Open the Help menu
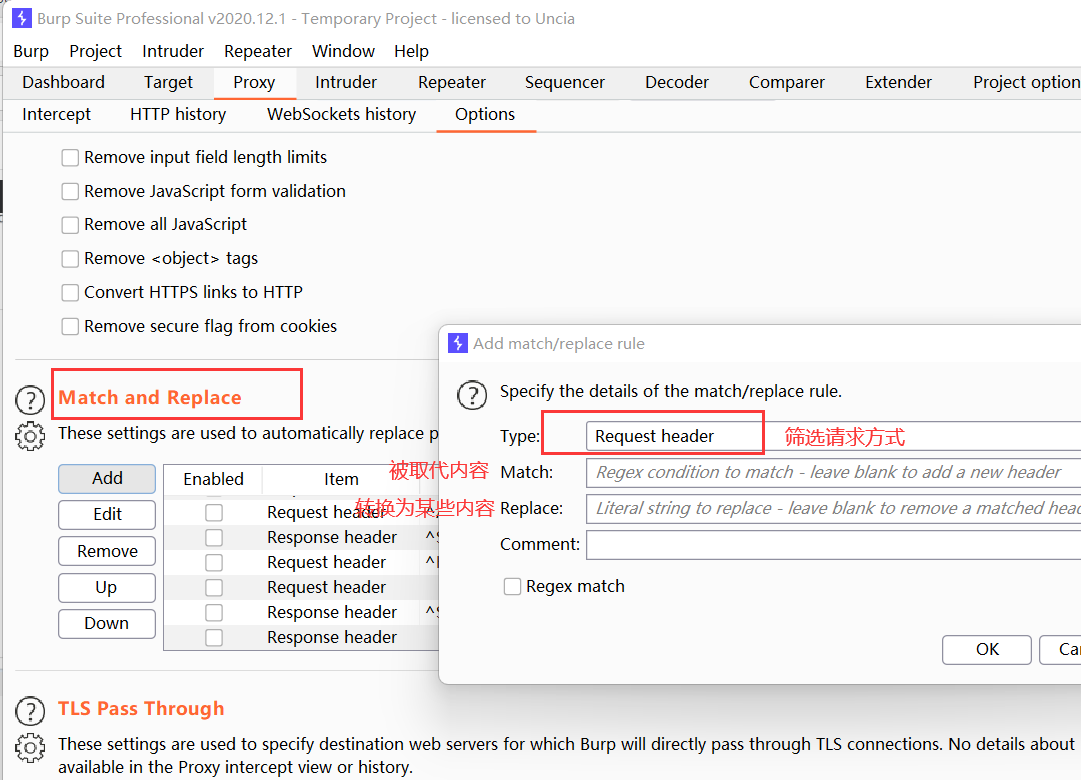Image resolution: width=1081 pixels, height=780 pixels. (x=412, y=51)
